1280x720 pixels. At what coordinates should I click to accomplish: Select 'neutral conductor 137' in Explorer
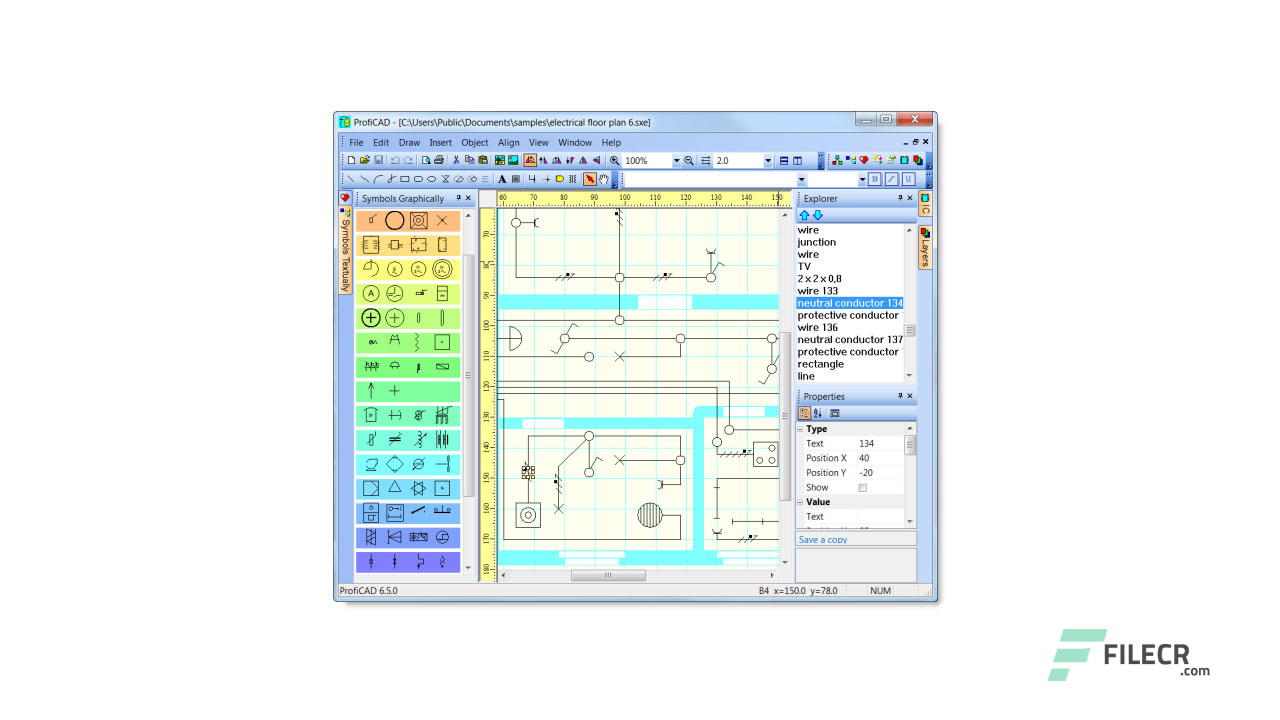click(x=850, y=340)
